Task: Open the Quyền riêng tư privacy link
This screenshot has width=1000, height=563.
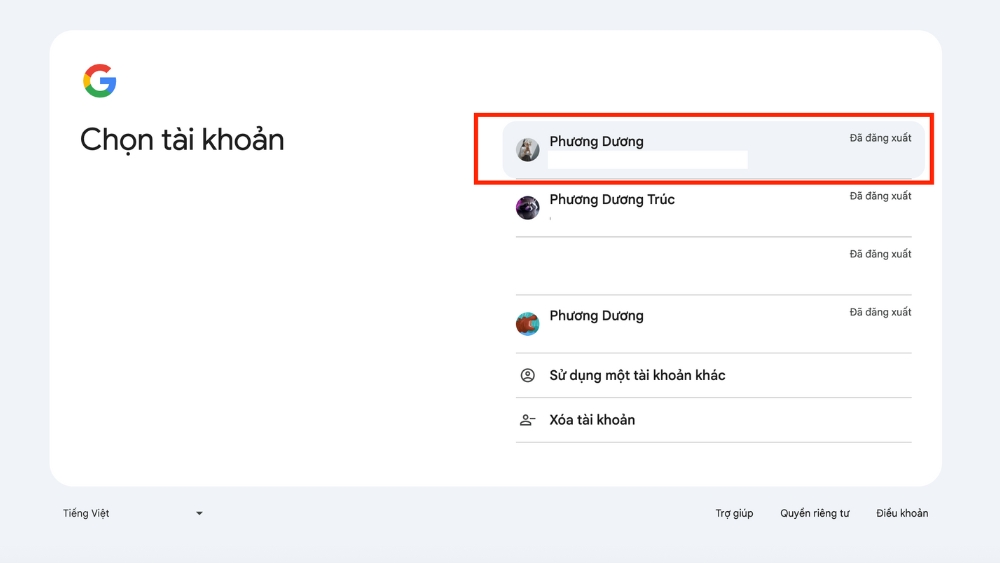Action: pyautogui.click(x=814, y=514)
